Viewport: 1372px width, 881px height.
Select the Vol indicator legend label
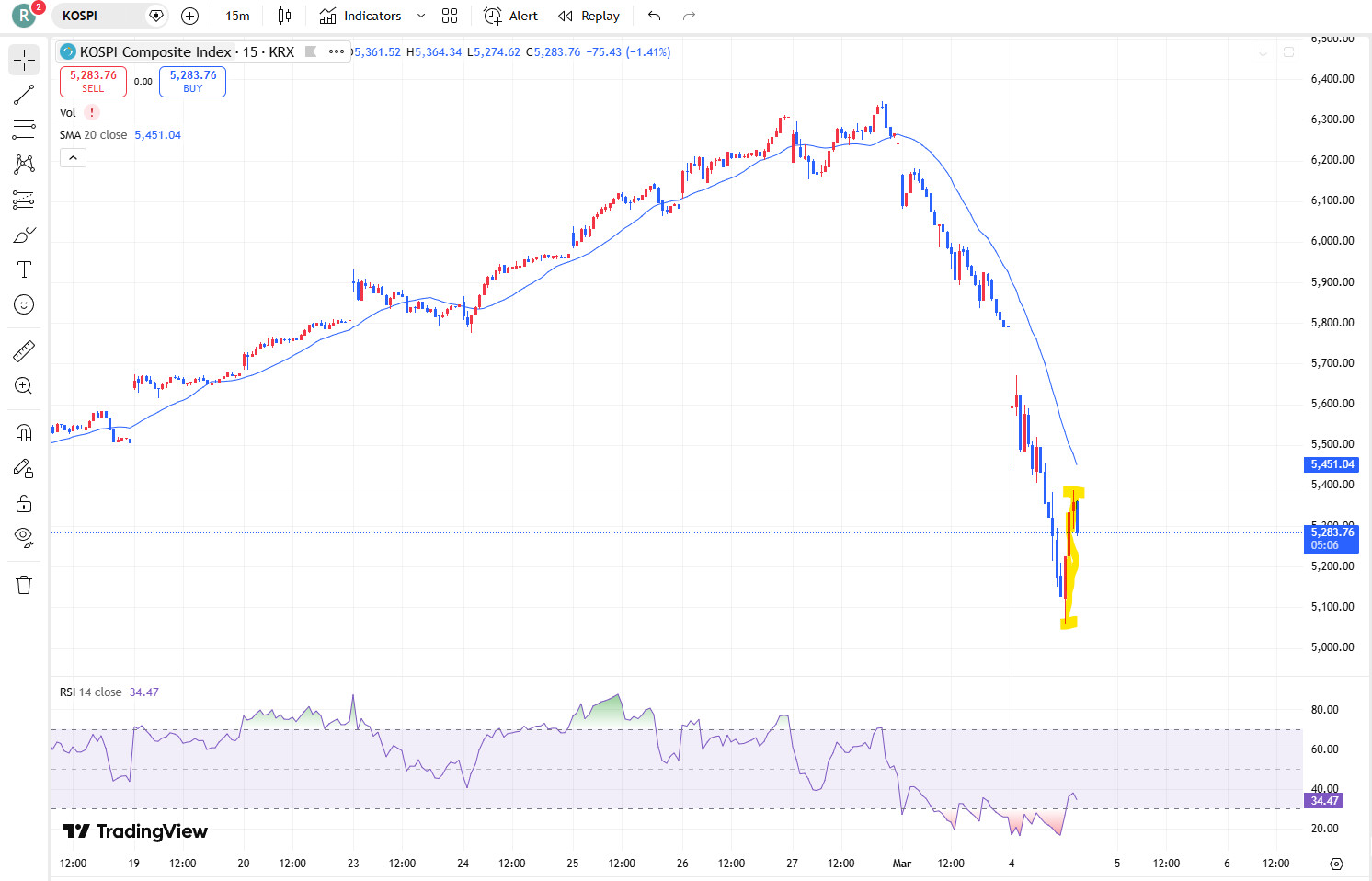coord(68,112)
